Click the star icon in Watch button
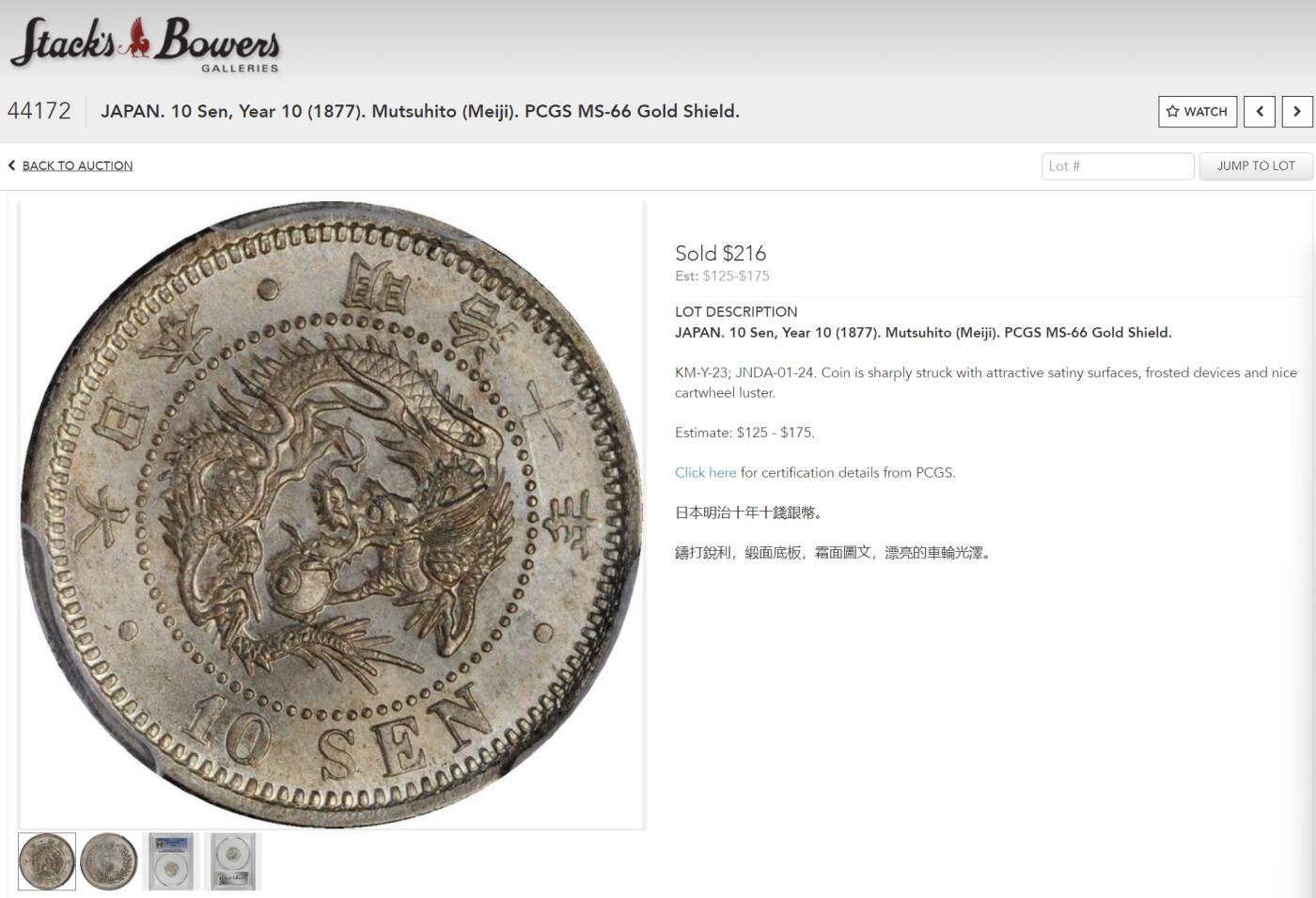 point(1172,111)
